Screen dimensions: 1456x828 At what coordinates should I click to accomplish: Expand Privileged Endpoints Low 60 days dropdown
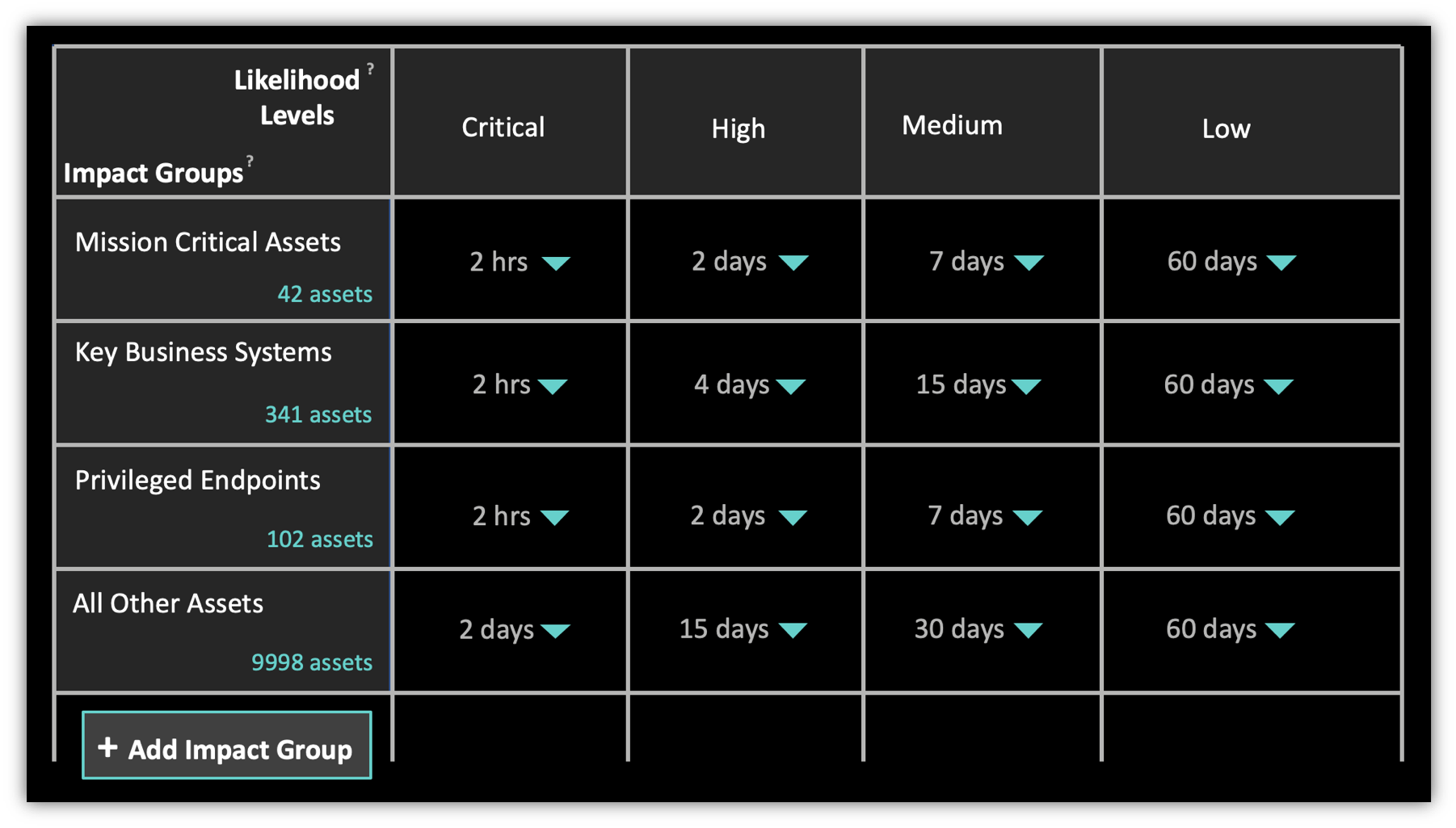(x=1280, y=517)
